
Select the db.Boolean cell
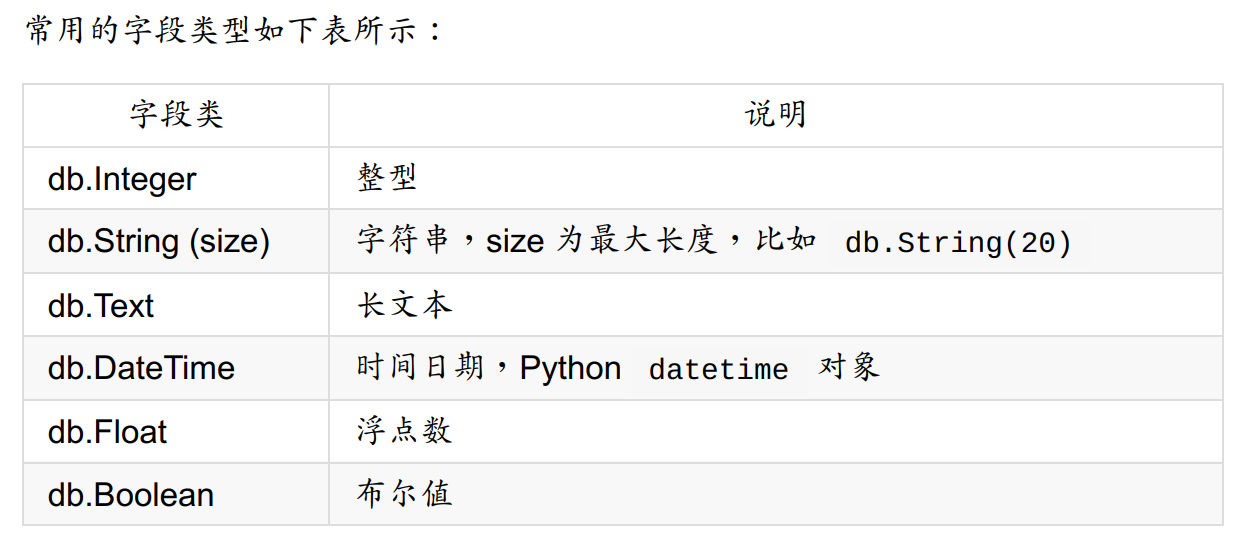point(176,494)
